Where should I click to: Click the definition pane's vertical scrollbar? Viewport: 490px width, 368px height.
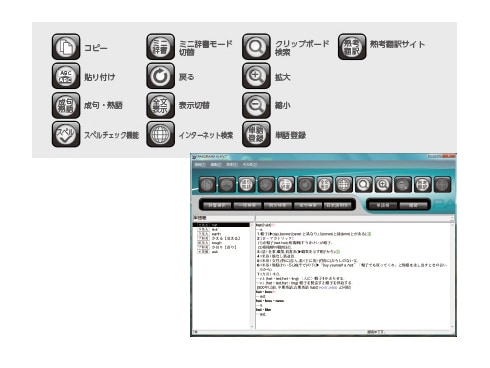click(452, 276)
